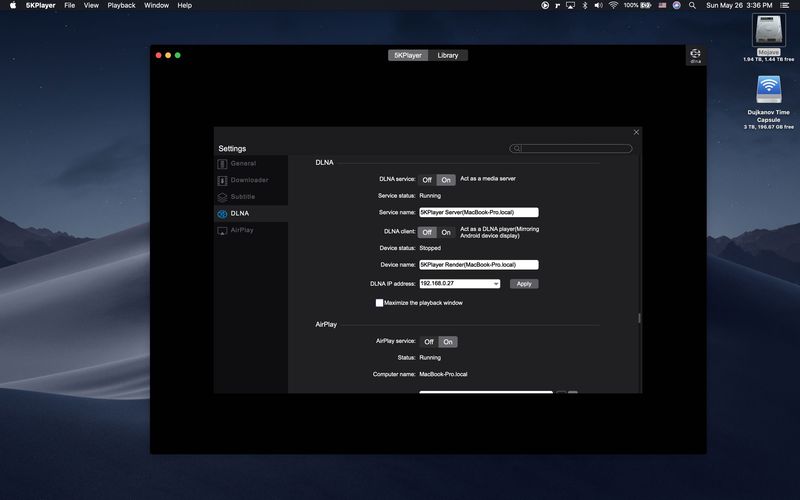Click the play-circle menu bar icon
Viewport: 800px width, 500px height.
click(545, 5)
